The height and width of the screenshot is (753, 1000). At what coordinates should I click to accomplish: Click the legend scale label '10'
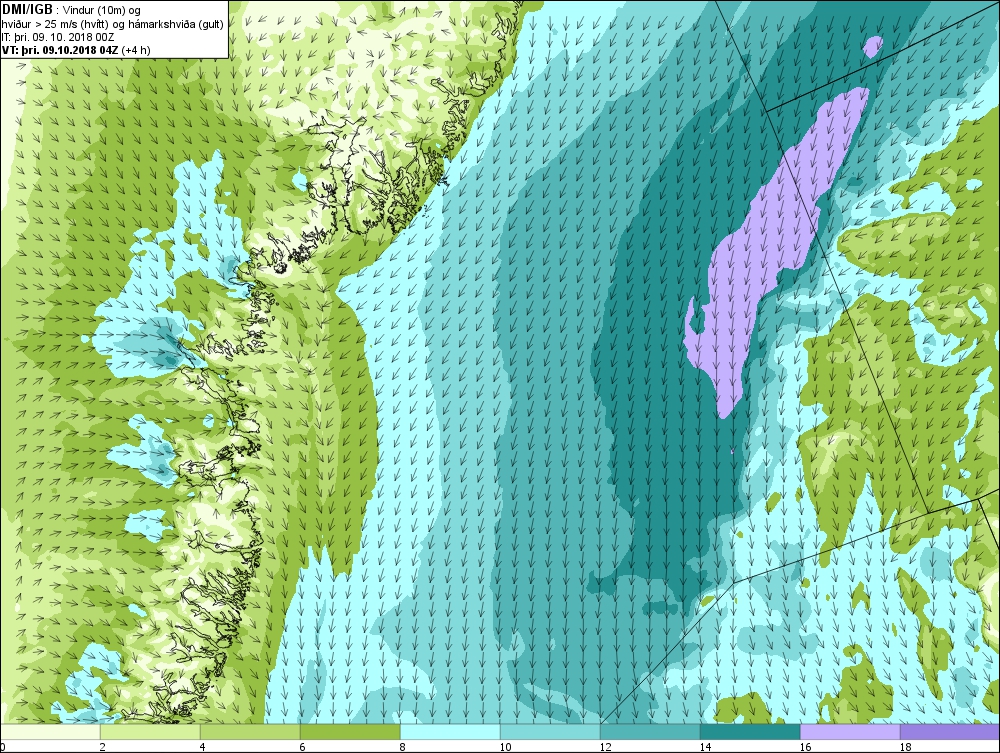tap(505, 747)
